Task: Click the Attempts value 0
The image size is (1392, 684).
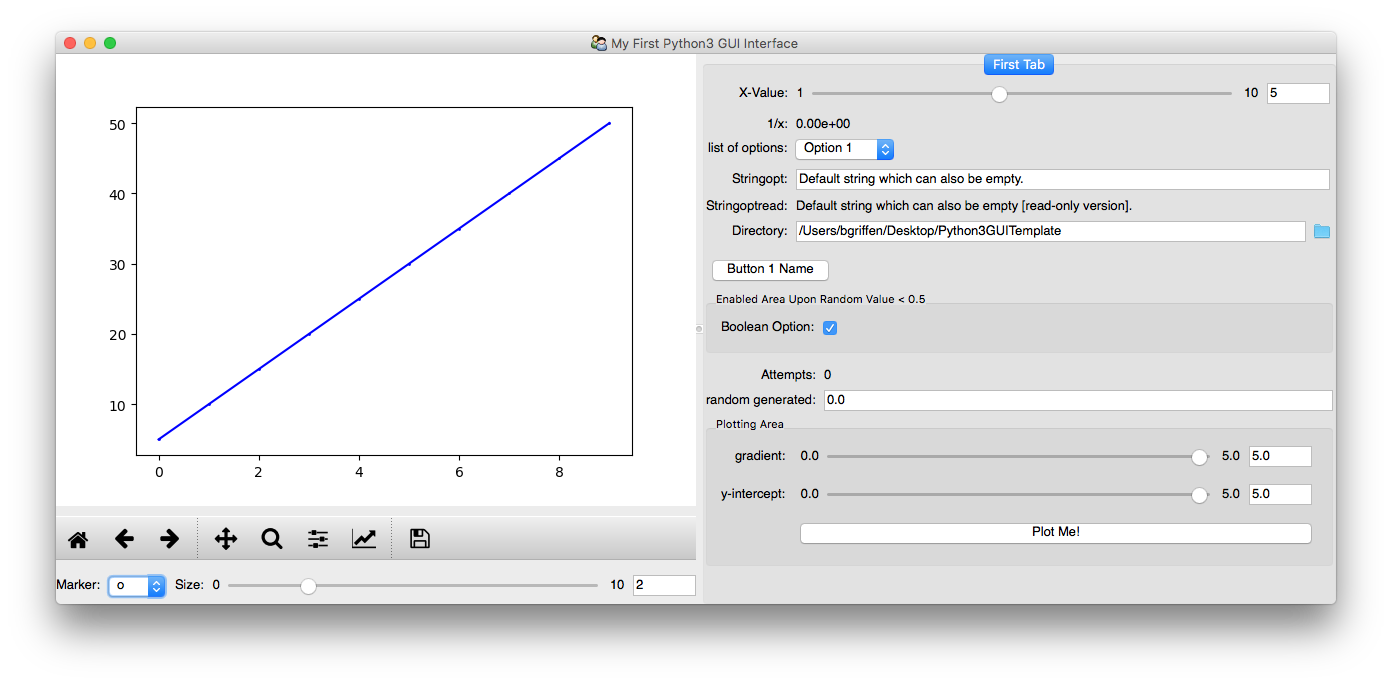Action: click(827, 375)
